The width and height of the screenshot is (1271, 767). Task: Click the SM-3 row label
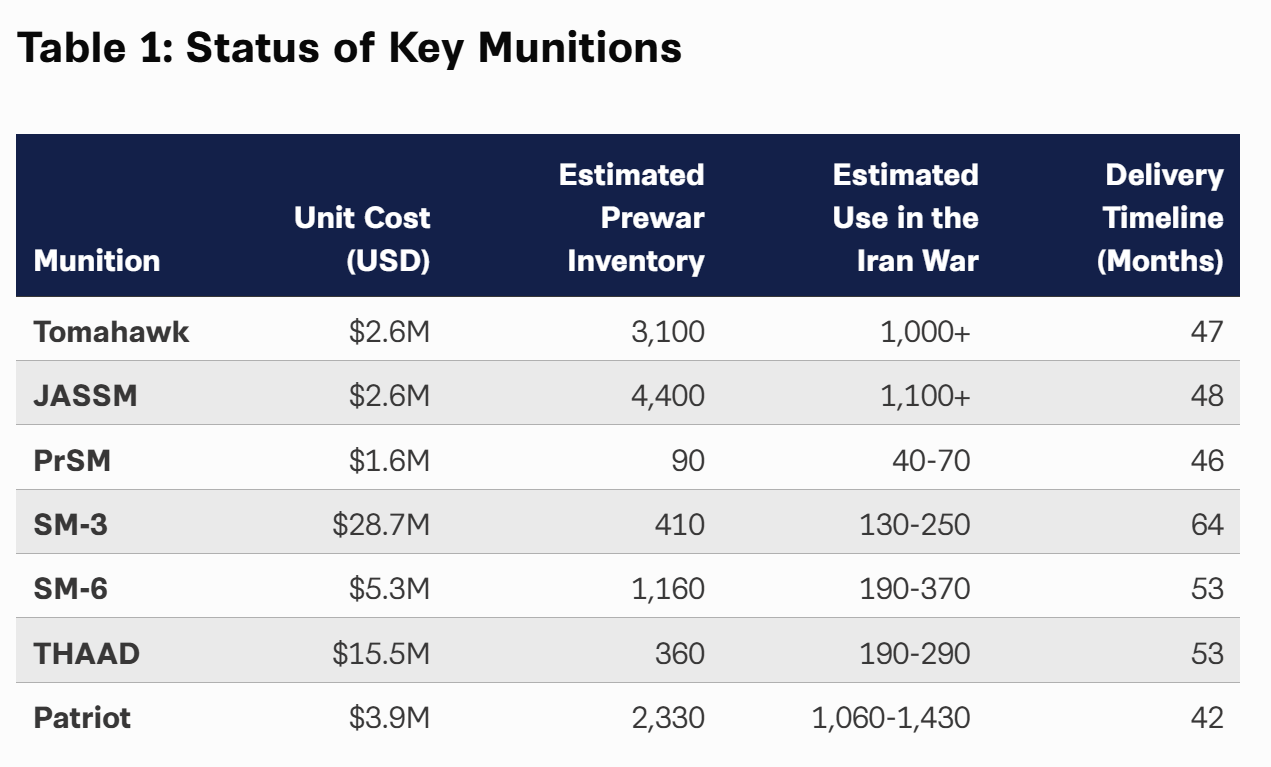coord(71,524)
